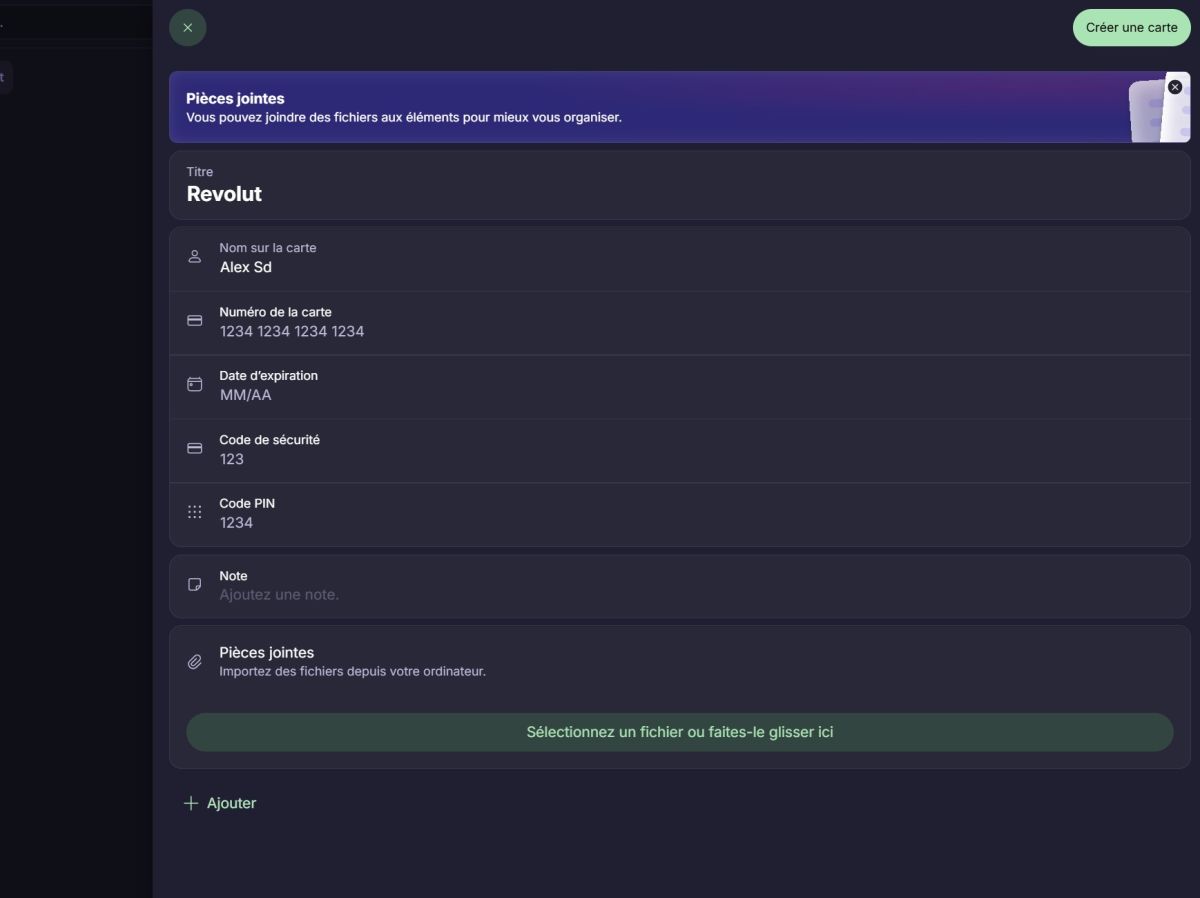Click the keypad grid icon for Code PIN
This screenshot has height=898, width=1200.
coord(195,512)
